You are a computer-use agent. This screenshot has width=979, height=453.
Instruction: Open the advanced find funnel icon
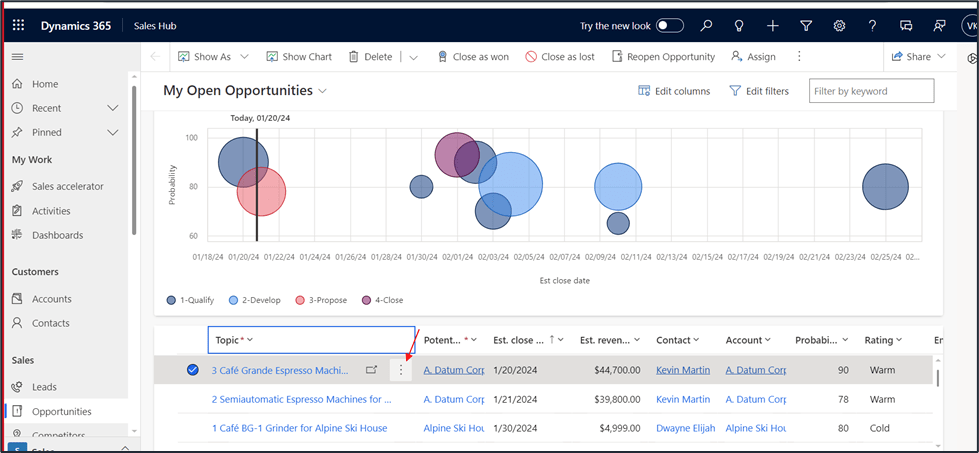click(806, 25)
